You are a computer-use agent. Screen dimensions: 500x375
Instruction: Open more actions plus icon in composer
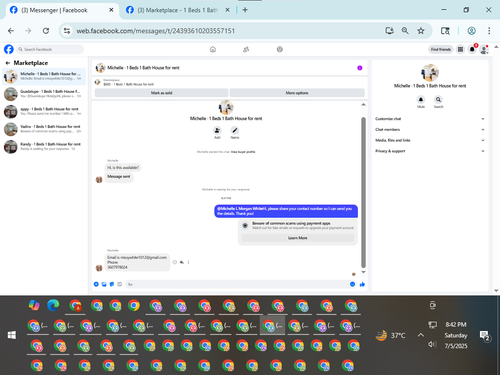tap(96, 284)
